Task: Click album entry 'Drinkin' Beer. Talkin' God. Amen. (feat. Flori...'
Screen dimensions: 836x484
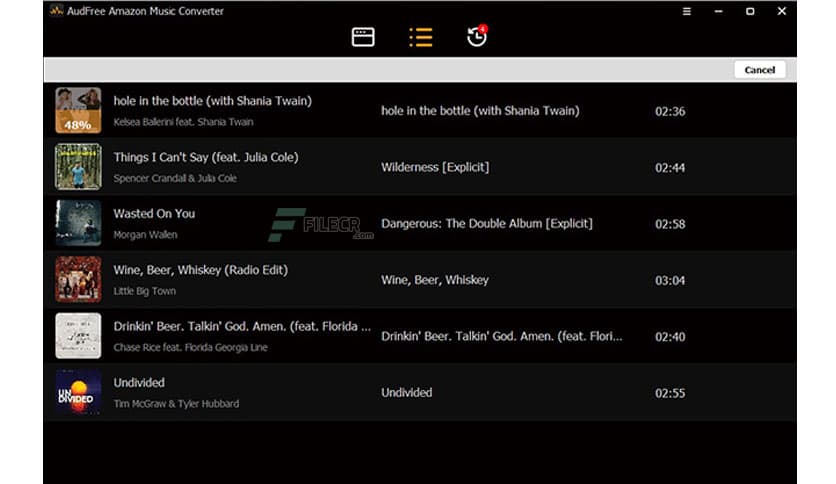Action: coord(501,336)
